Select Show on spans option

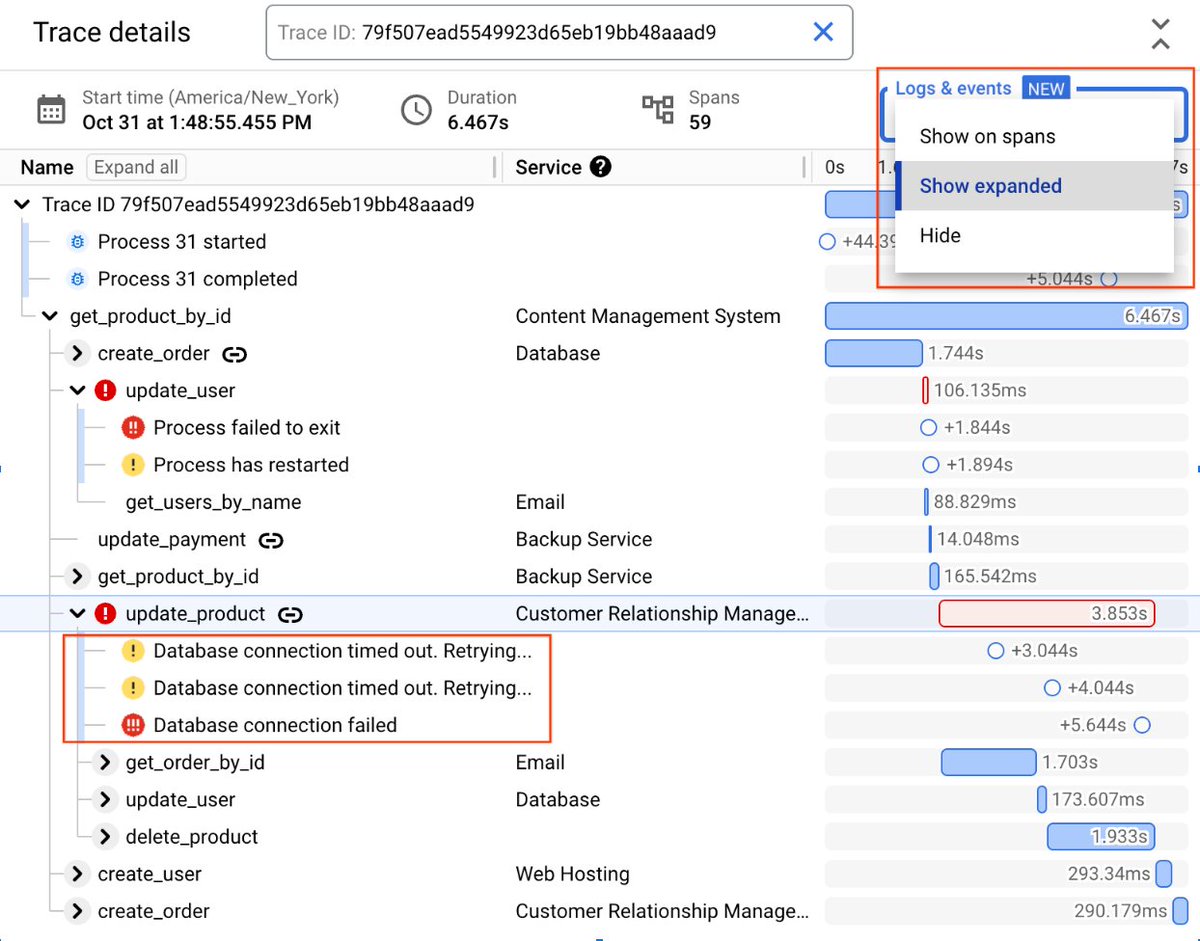click(1034, 137)
